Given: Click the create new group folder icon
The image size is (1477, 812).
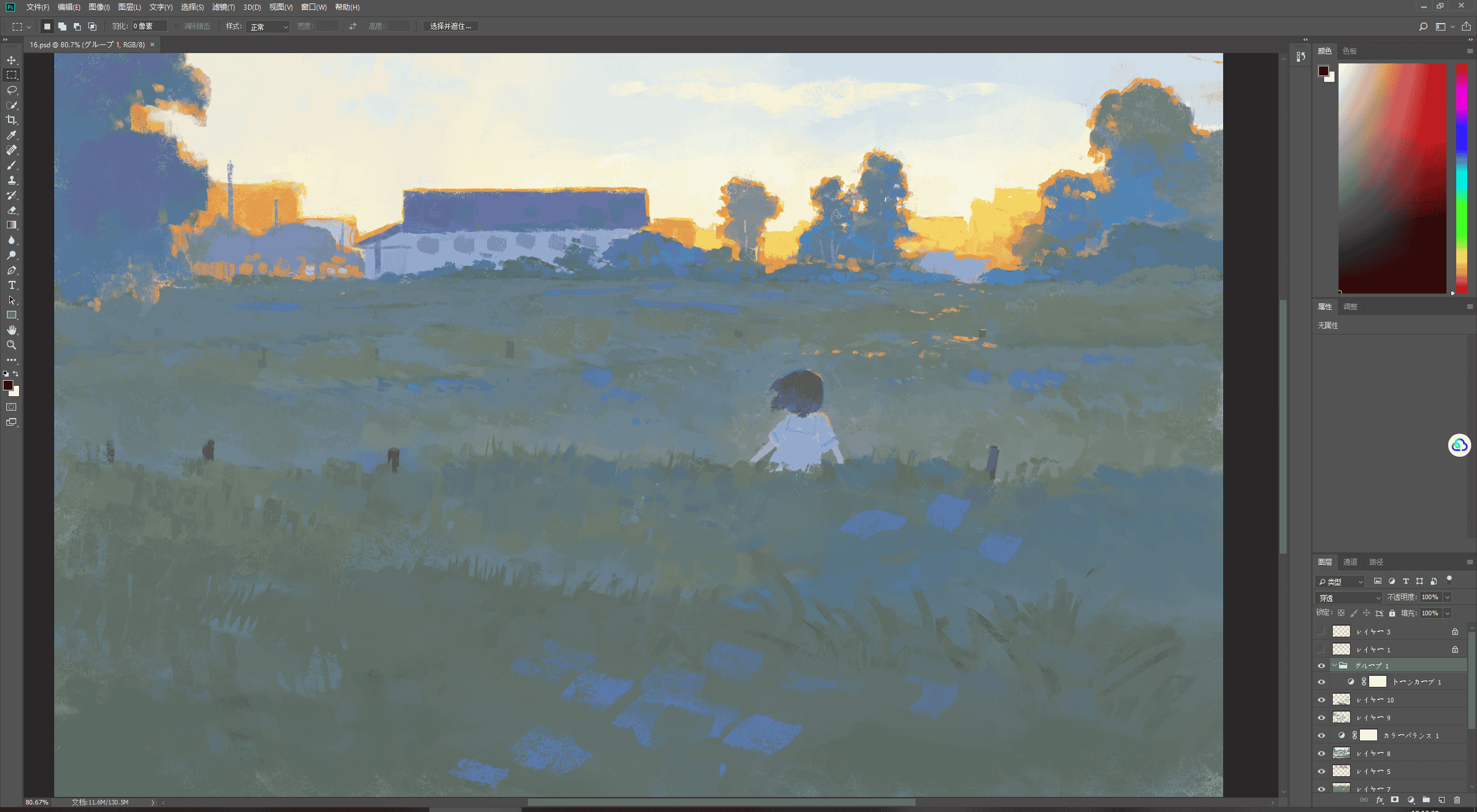Looking at the screenshot, I should tap(1426, 800).
